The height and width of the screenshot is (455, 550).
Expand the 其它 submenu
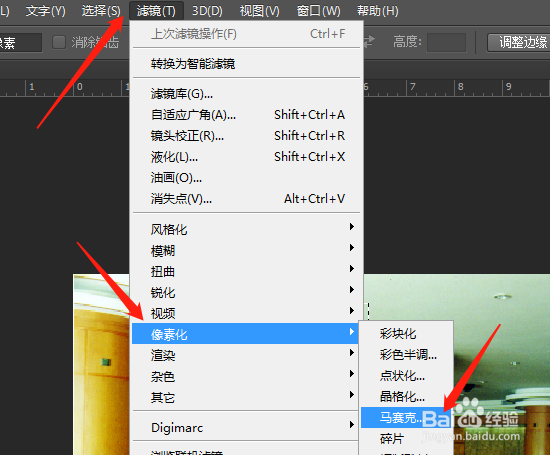[x=246, y=397]
